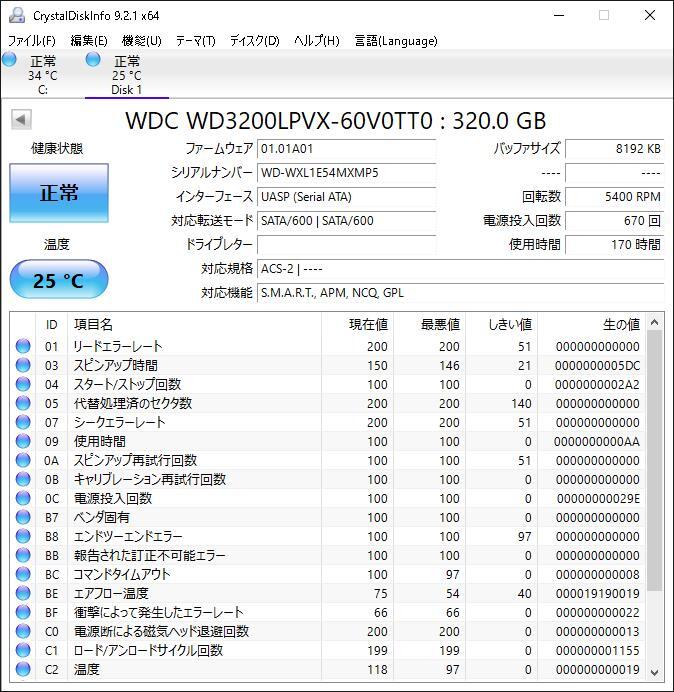Click the SMART list vertical scrollbar thumb

[655, 460]
